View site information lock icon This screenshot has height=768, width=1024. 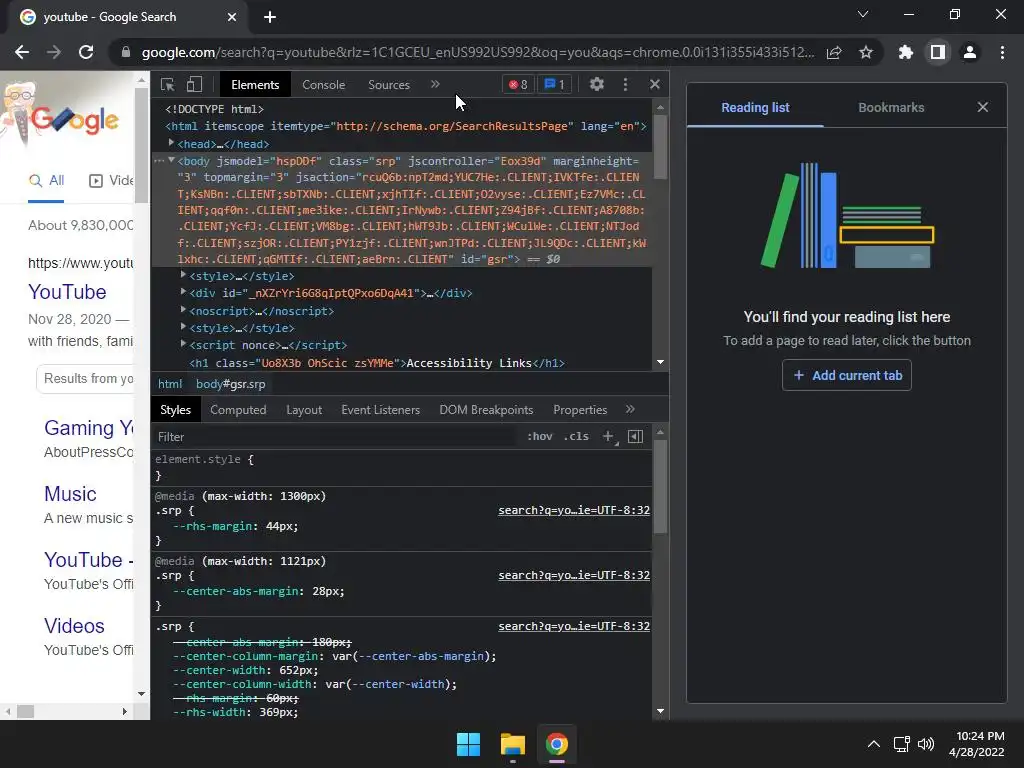click(x=126, y=52)
